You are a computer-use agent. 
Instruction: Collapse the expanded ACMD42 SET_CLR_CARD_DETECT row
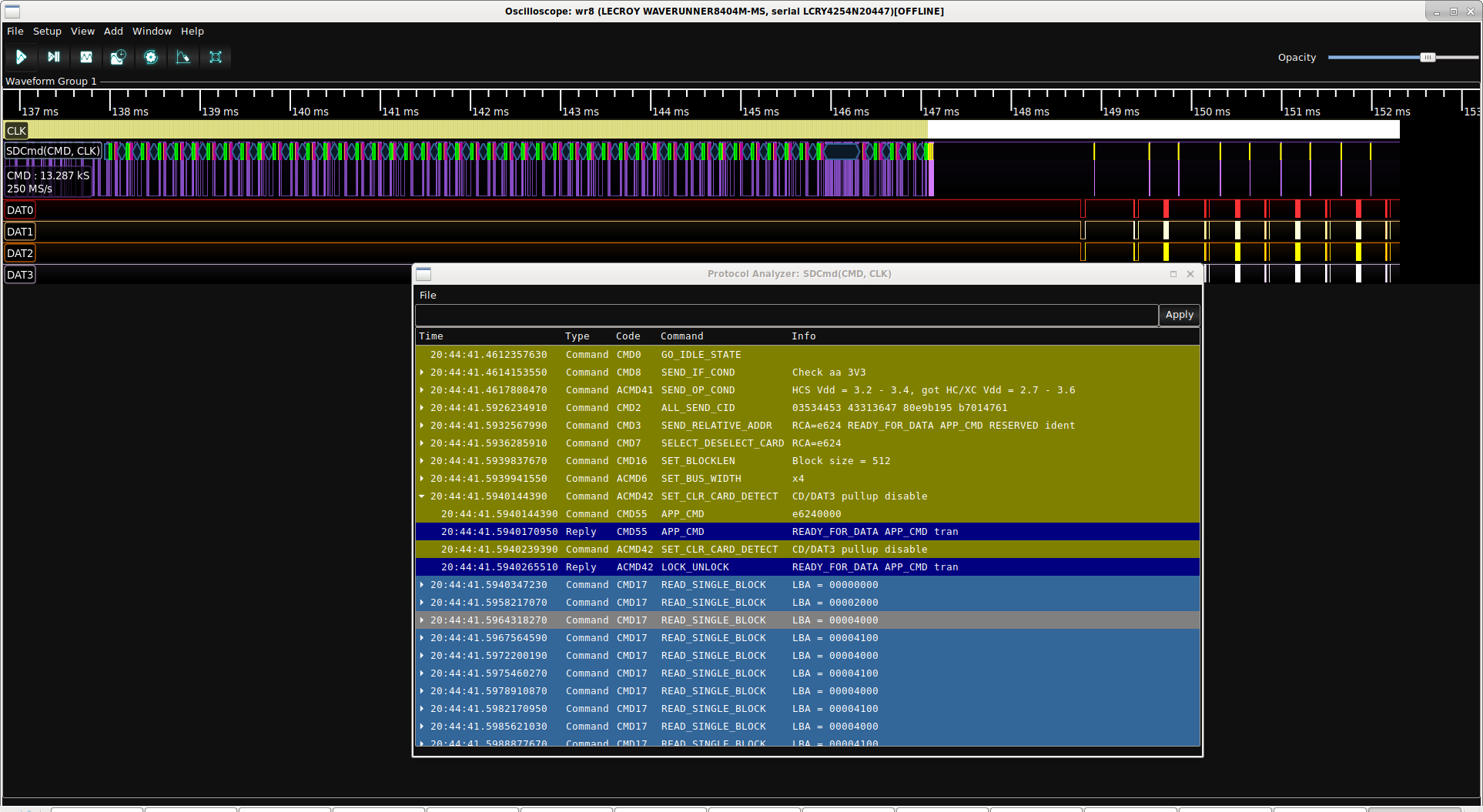(422, 496)
